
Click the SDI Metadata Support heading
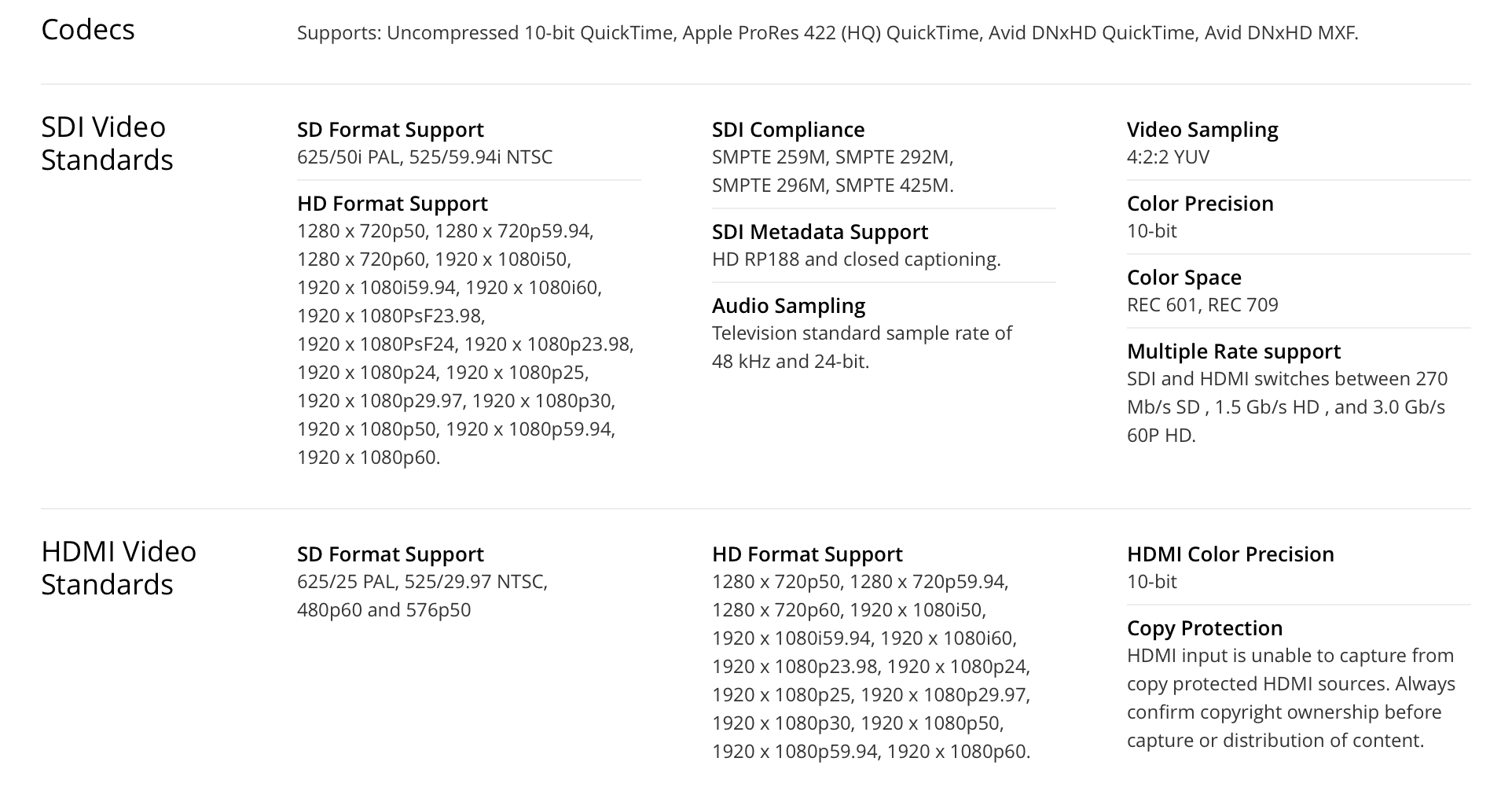(820, 232)
